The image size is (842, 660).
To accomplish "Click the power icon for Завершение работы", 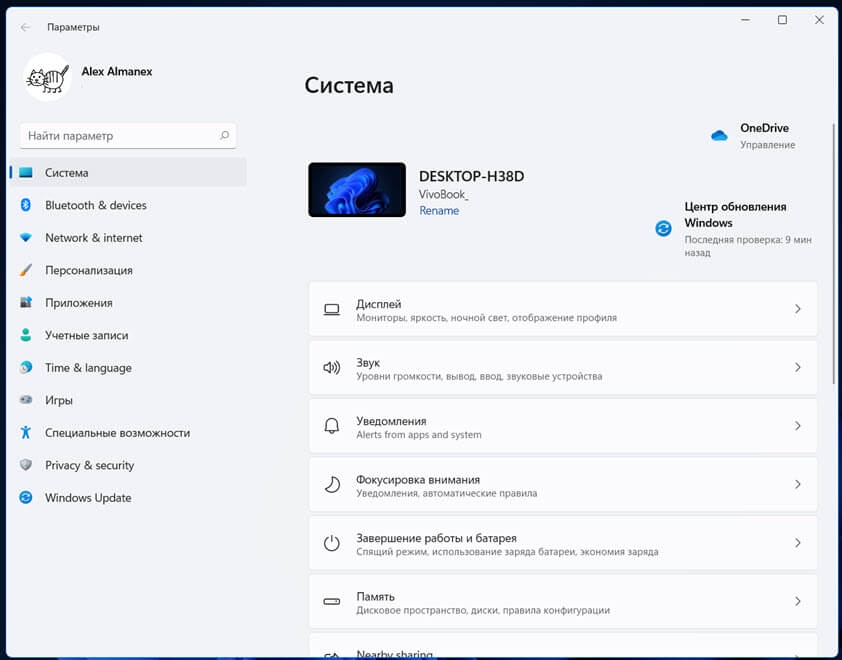I will pos(331,543).
